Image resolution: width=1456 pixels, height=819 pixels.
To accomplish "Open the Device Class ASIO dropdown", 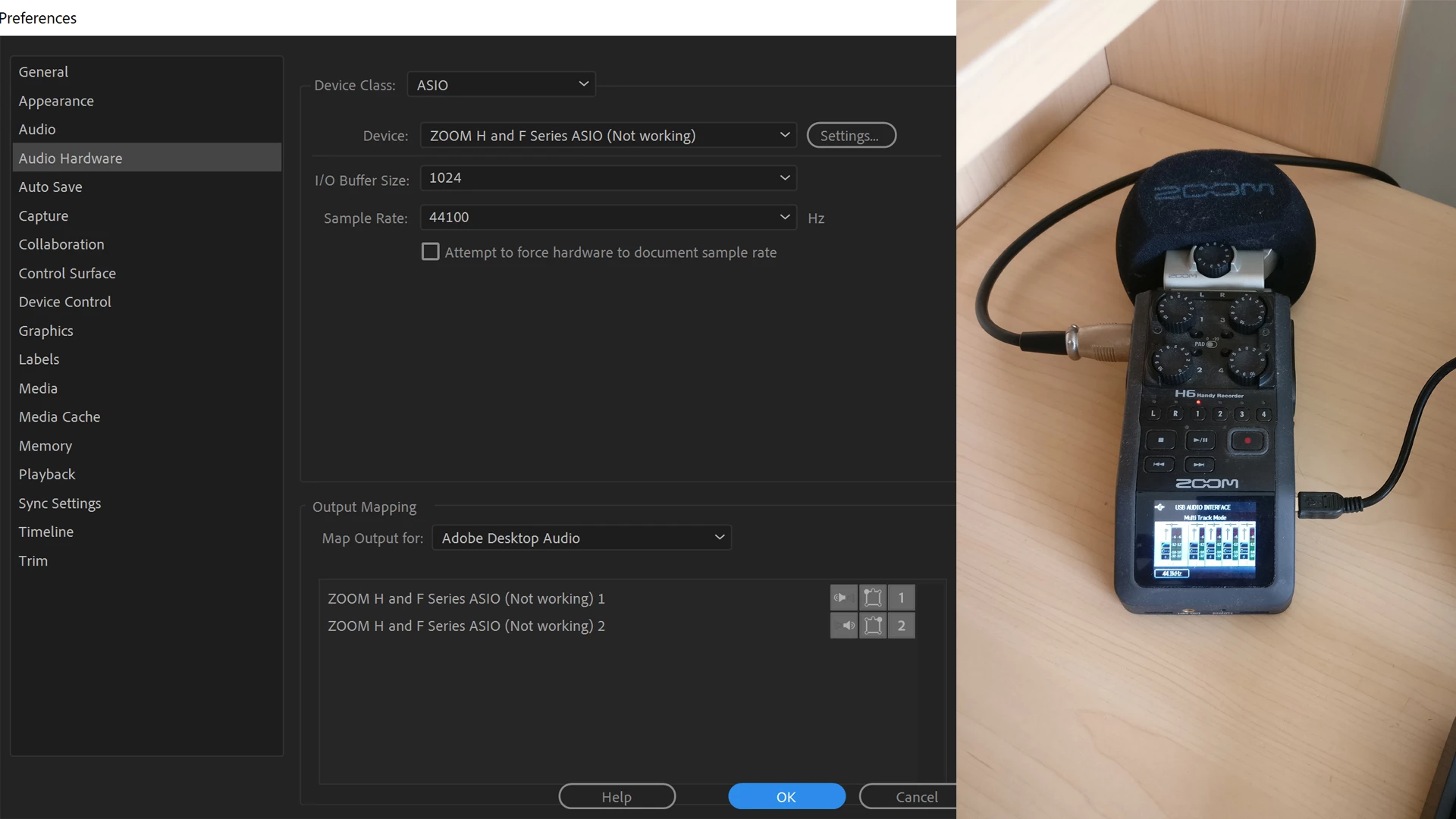I will [x=501, y=85].
